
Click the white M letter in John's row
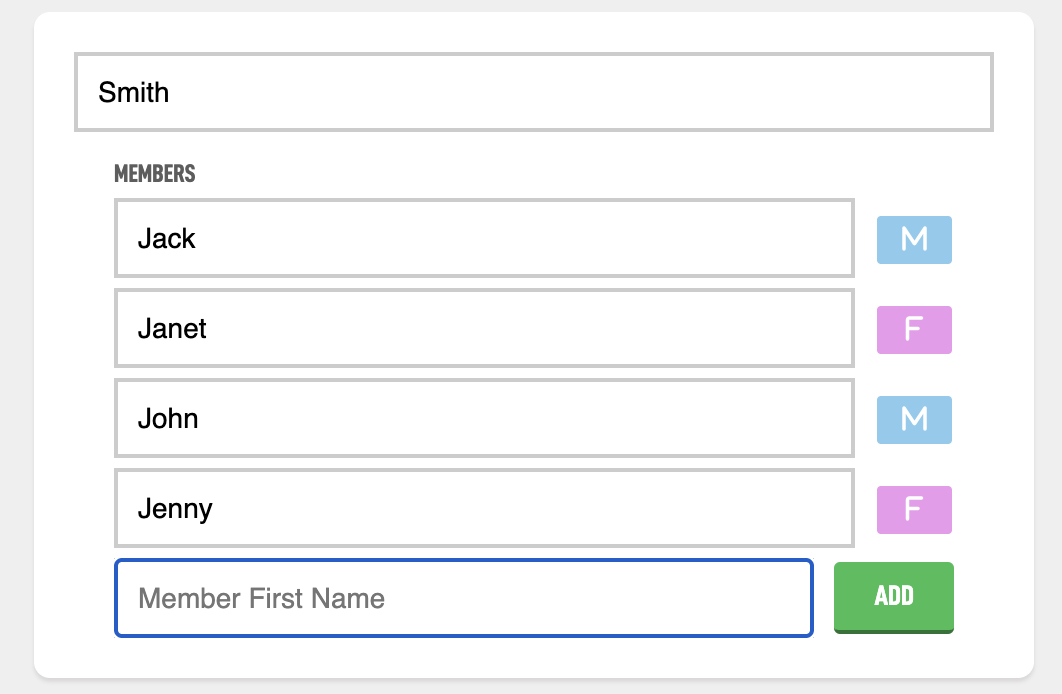point(914,419)
